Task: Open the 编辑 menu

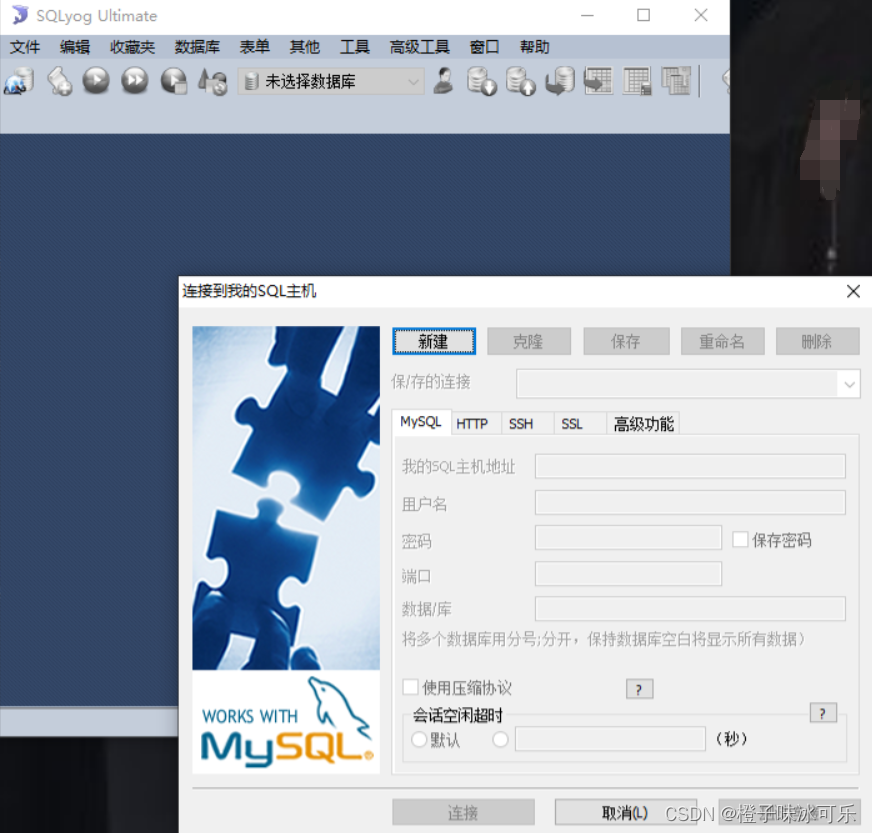Action: 75,47
